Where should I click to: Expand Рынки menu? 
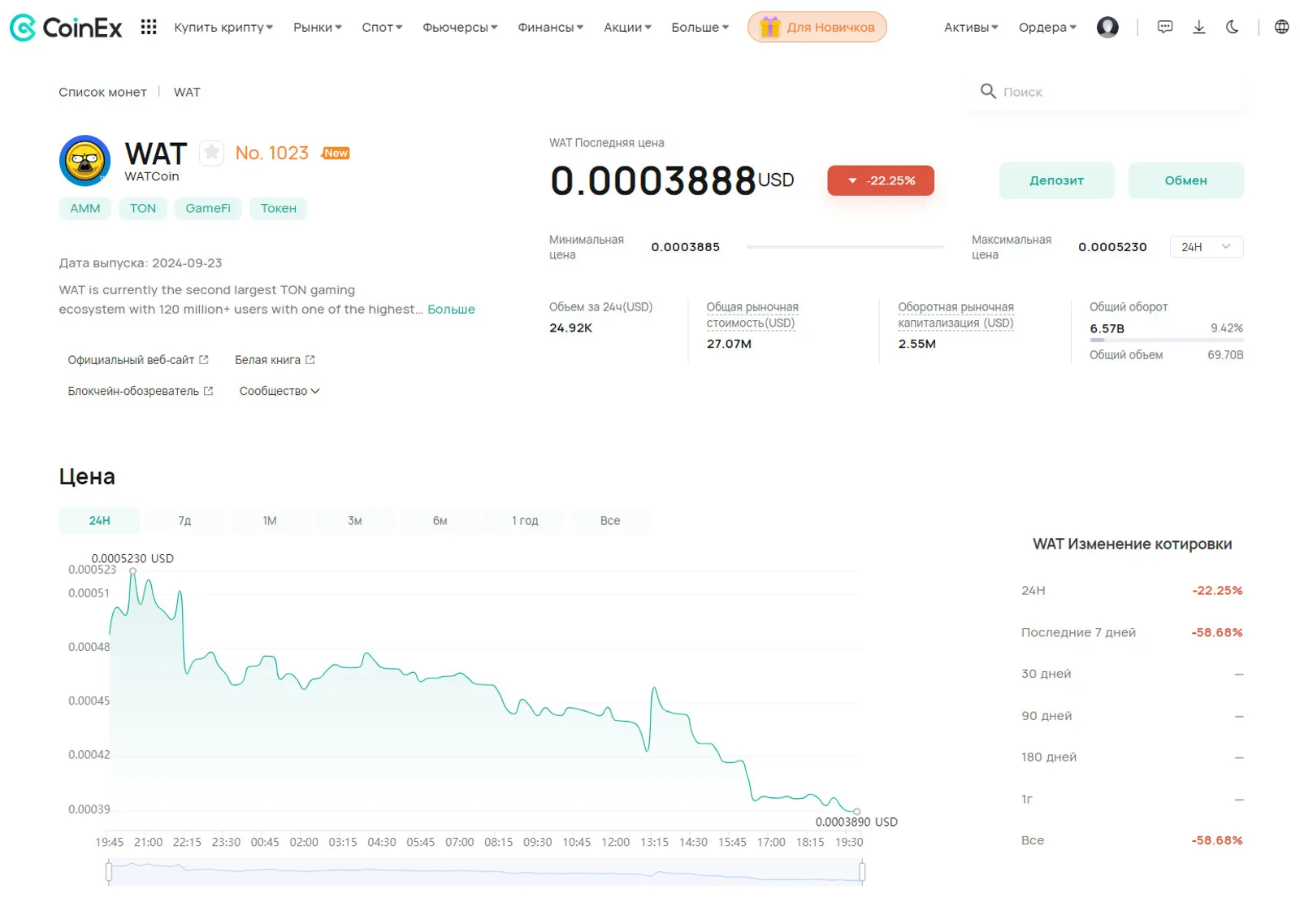318,27
